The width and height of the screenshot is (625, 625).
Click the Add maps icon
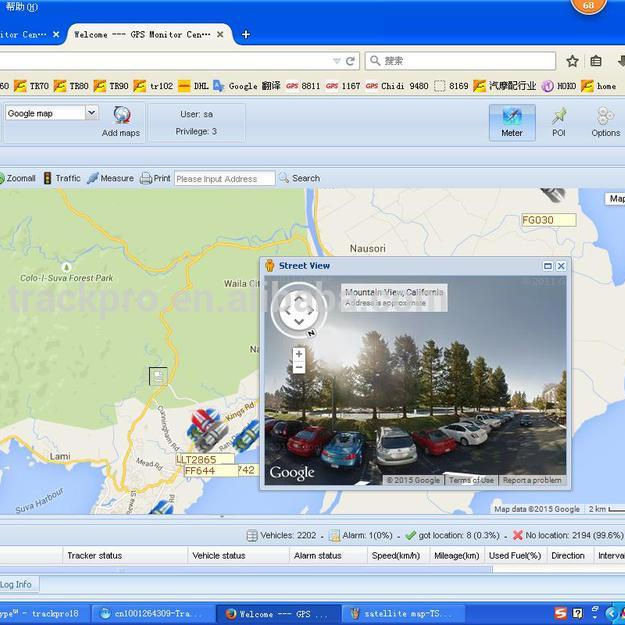[121, 117]
